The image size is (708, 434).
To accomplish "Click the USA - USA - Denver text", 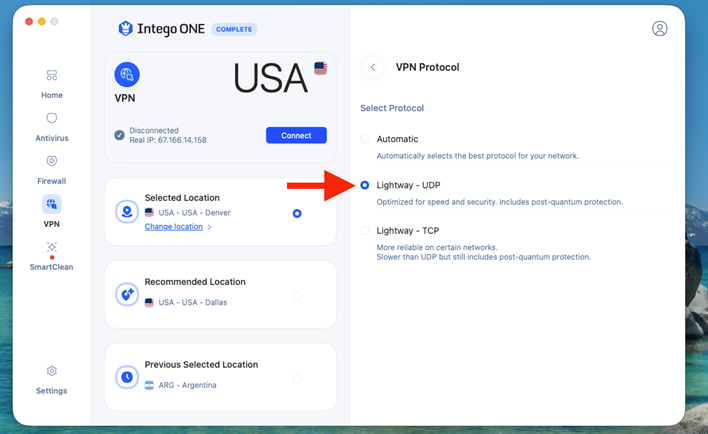I will click(194, 213).
